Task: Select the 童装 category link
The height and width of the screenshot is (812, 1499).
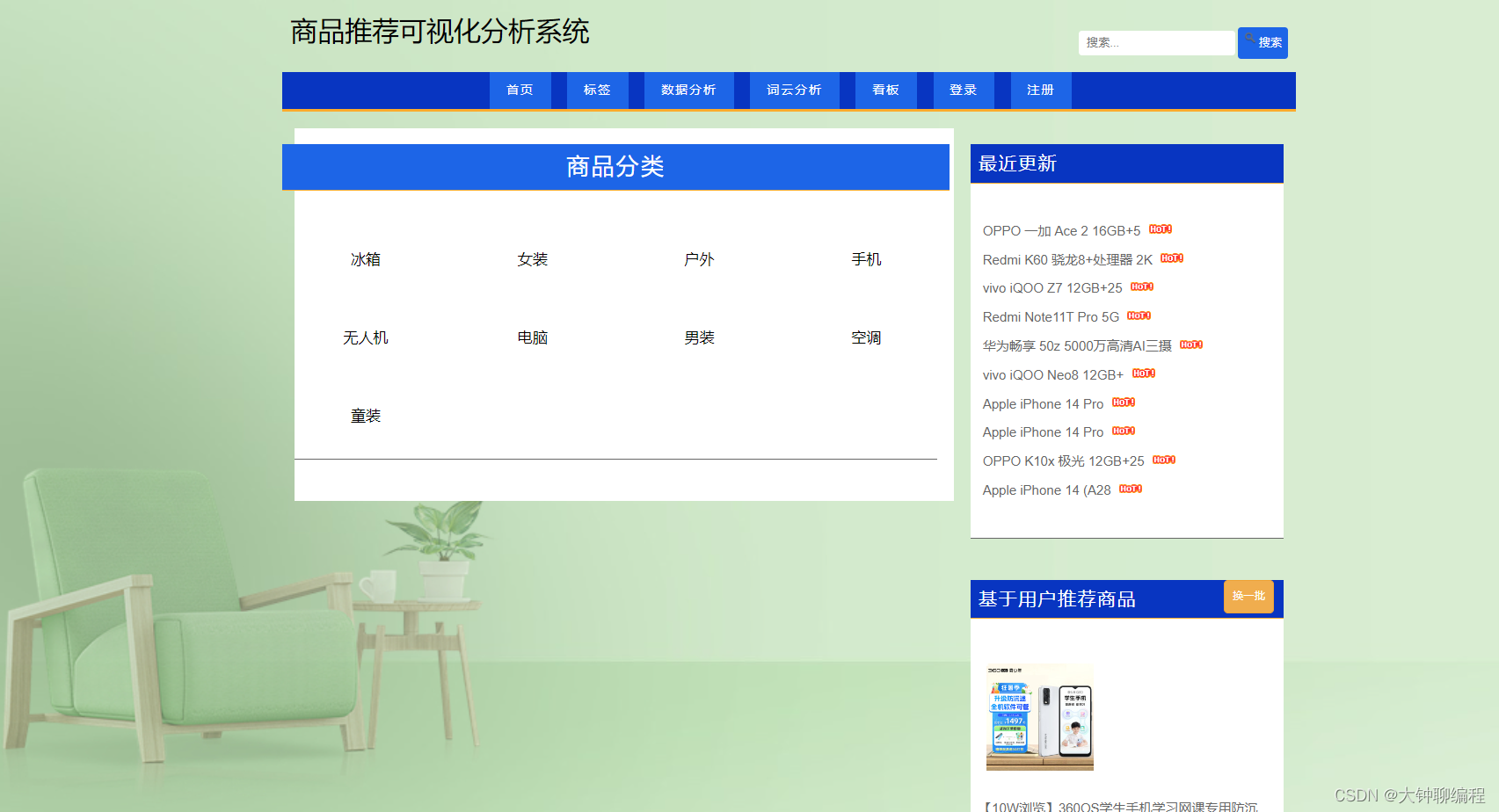Action: (366, 415)
